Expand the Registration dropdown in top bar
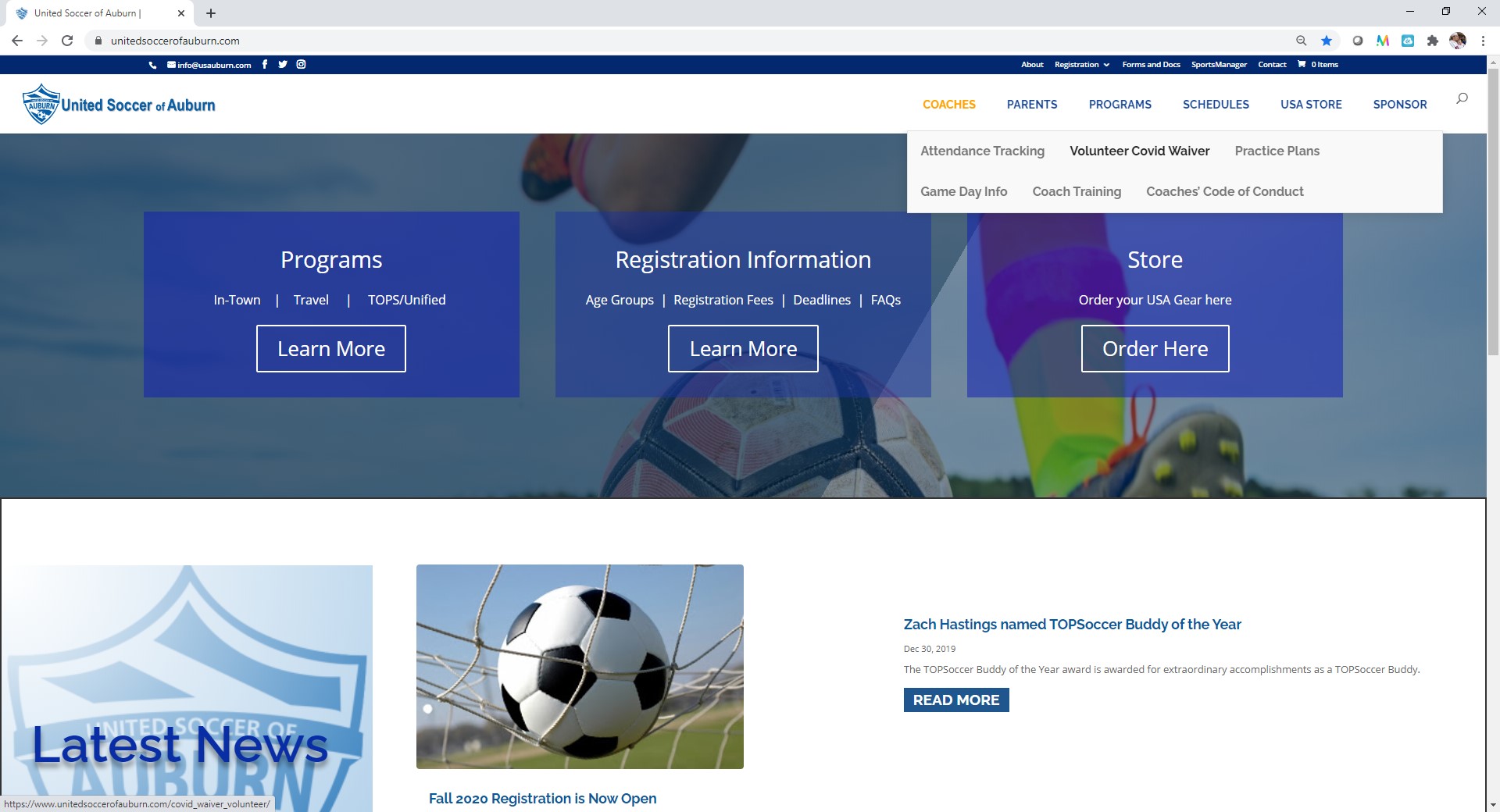The image size is (1500, 812). point(1082,64)
